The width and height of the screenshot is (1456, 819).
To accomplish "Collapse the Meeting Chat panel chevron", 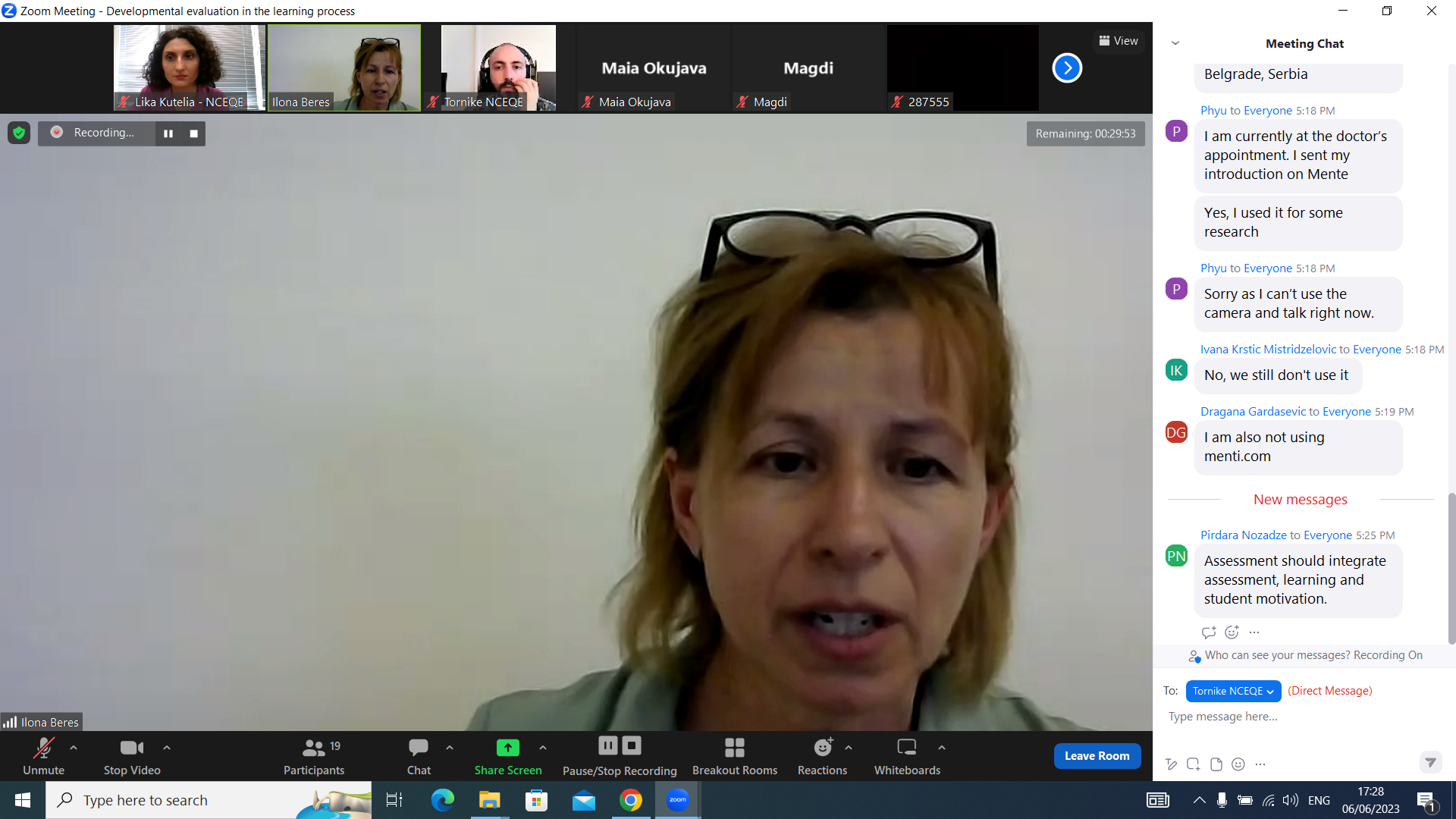I will [x=1175, y=43].
